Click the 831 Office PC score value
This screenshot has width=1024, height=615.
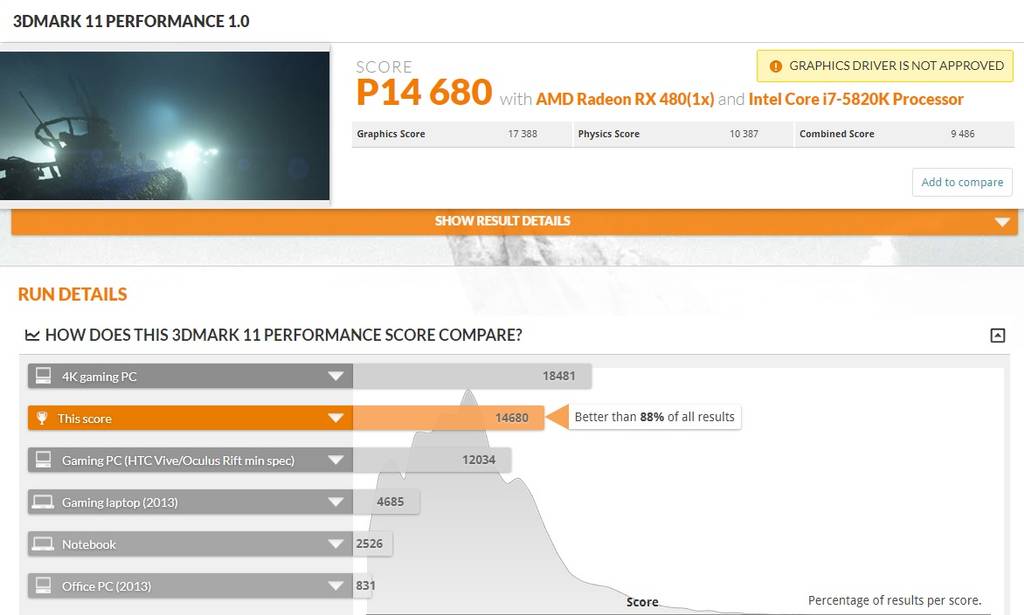point(366,585)
